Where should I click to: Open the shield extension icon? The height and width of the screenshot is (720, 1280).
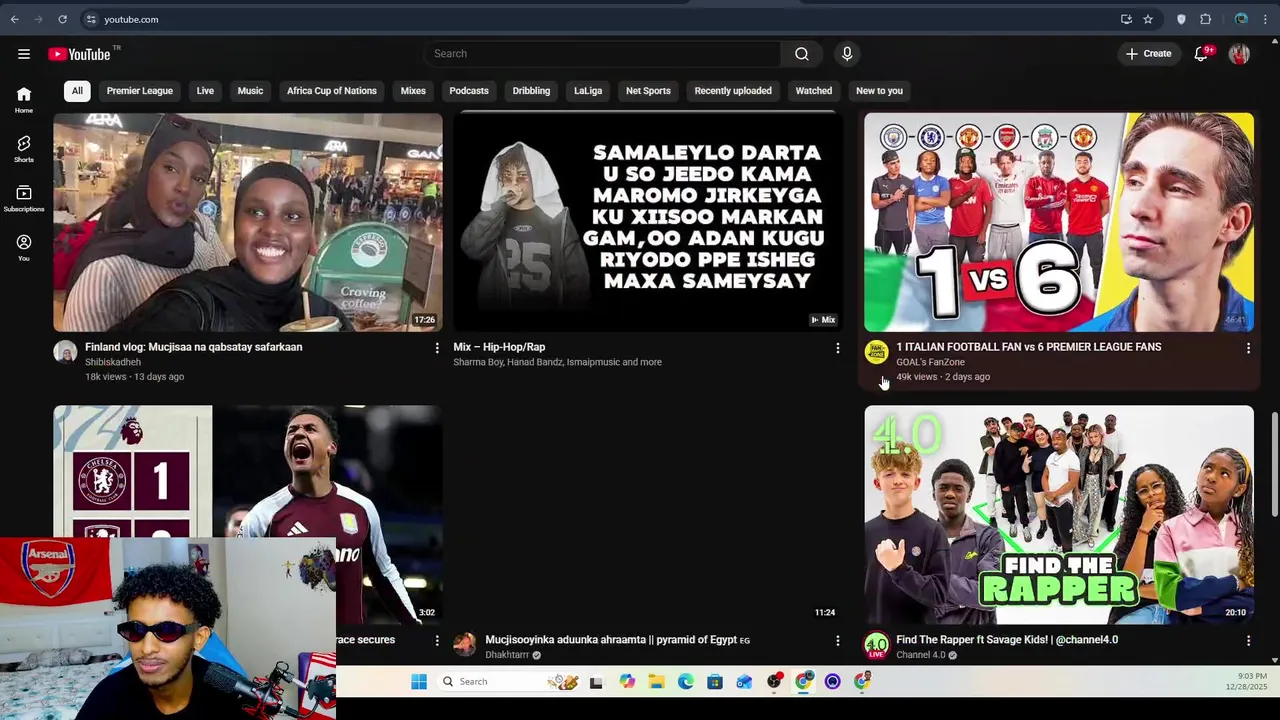click(1181, 19)
